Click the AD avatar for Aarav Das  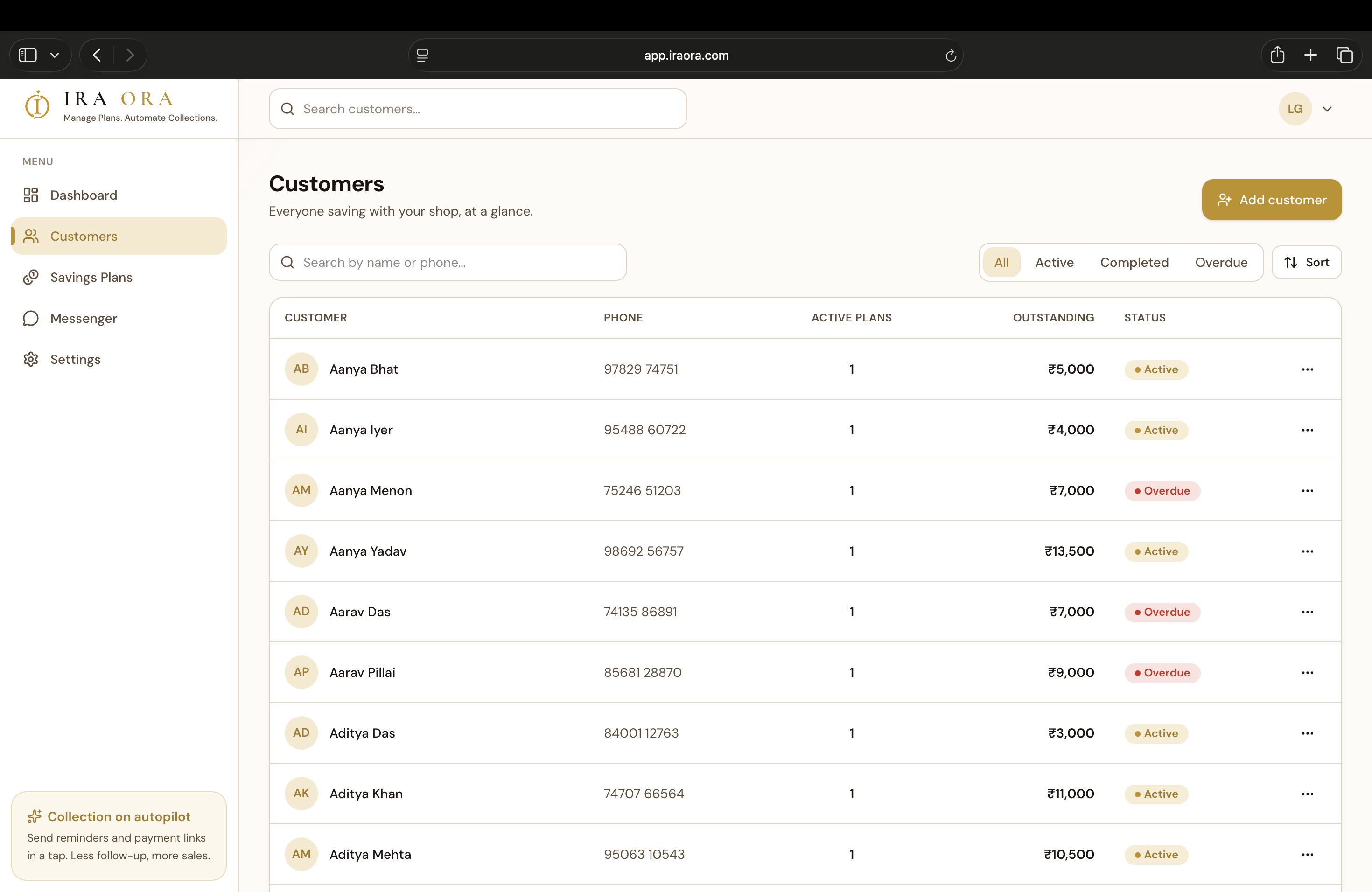coord(301,611)
